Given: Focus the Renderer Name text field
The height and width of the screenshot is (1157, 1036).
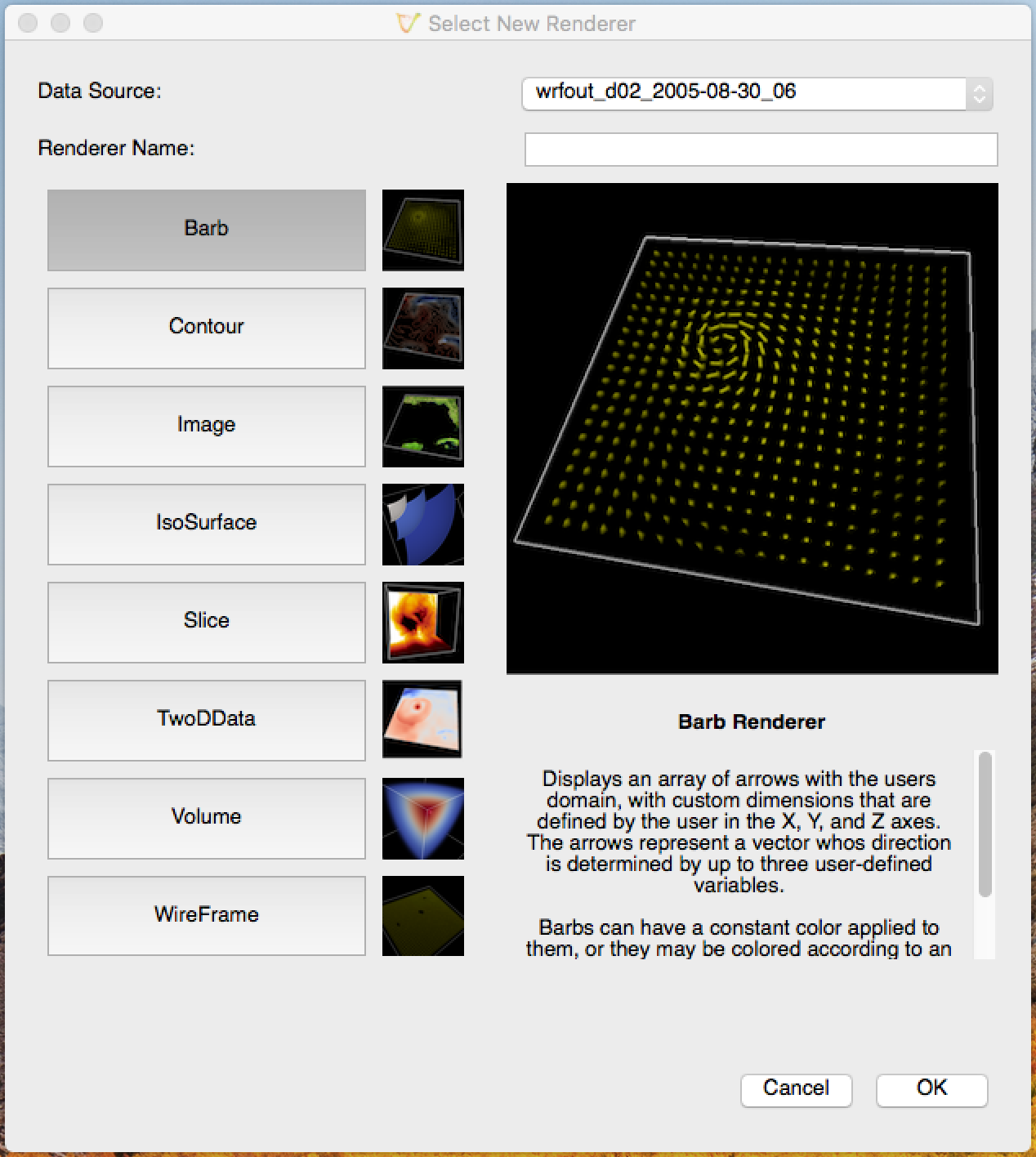Looking at the screenshot, I should click(761, 150).
